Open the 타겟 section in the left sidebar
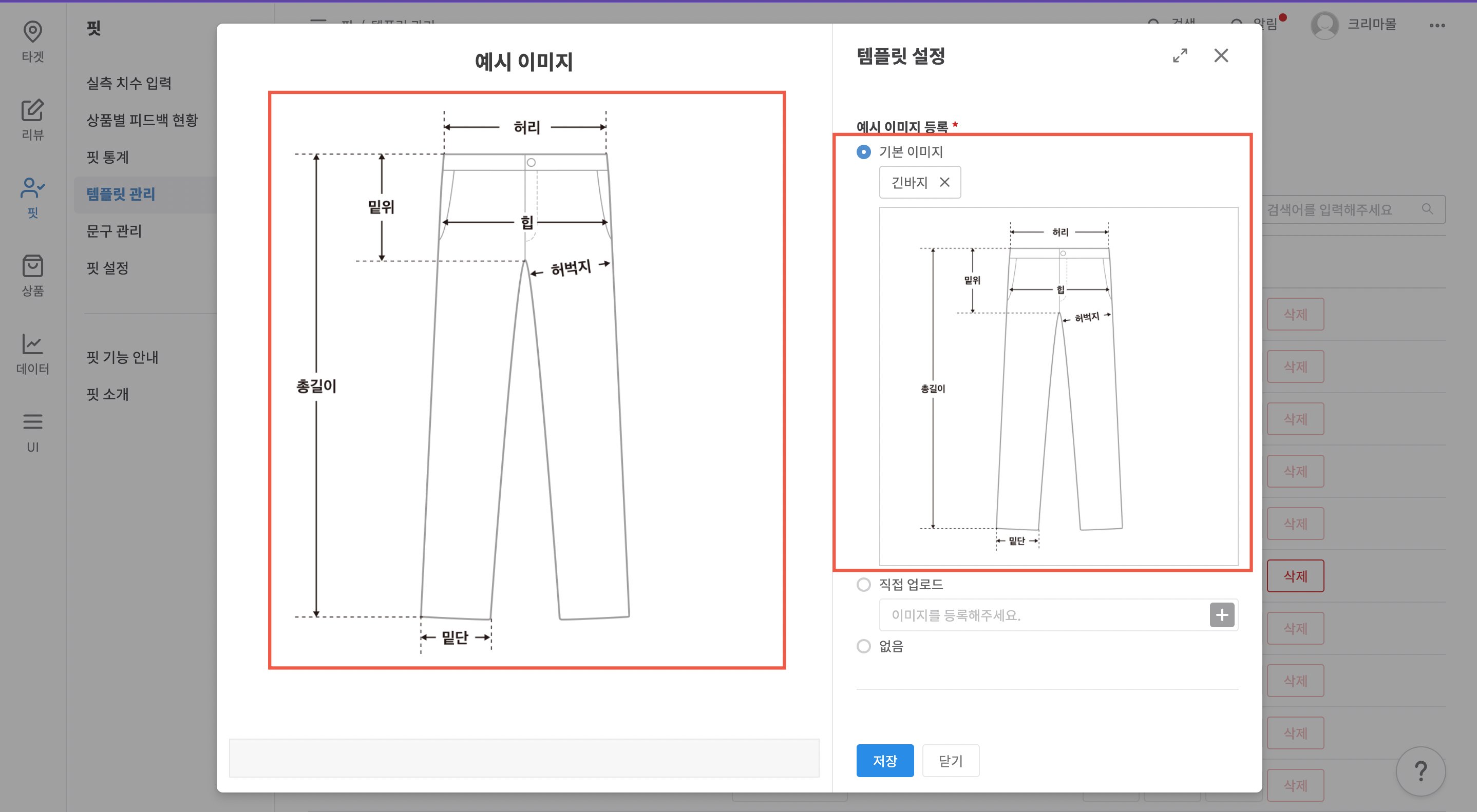This screenshot has width=1477, height=812. click(x=32, y=42)
